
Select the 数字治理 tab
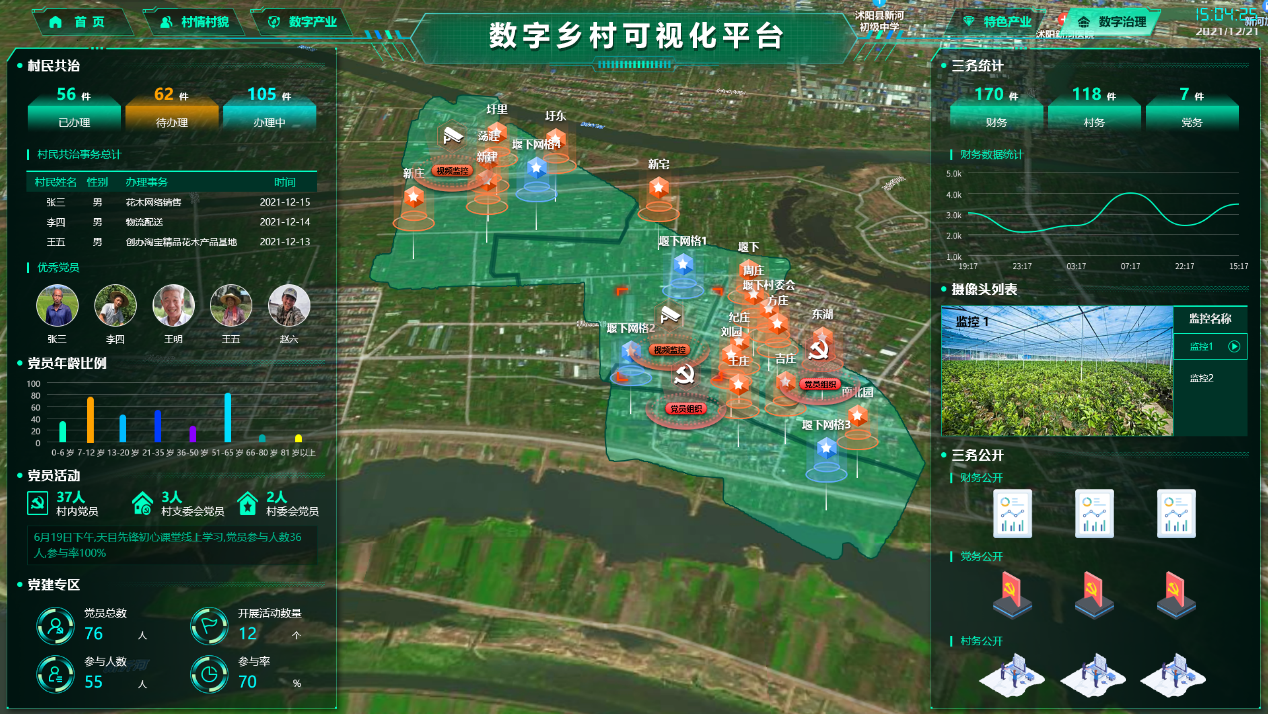[1112, 22]
